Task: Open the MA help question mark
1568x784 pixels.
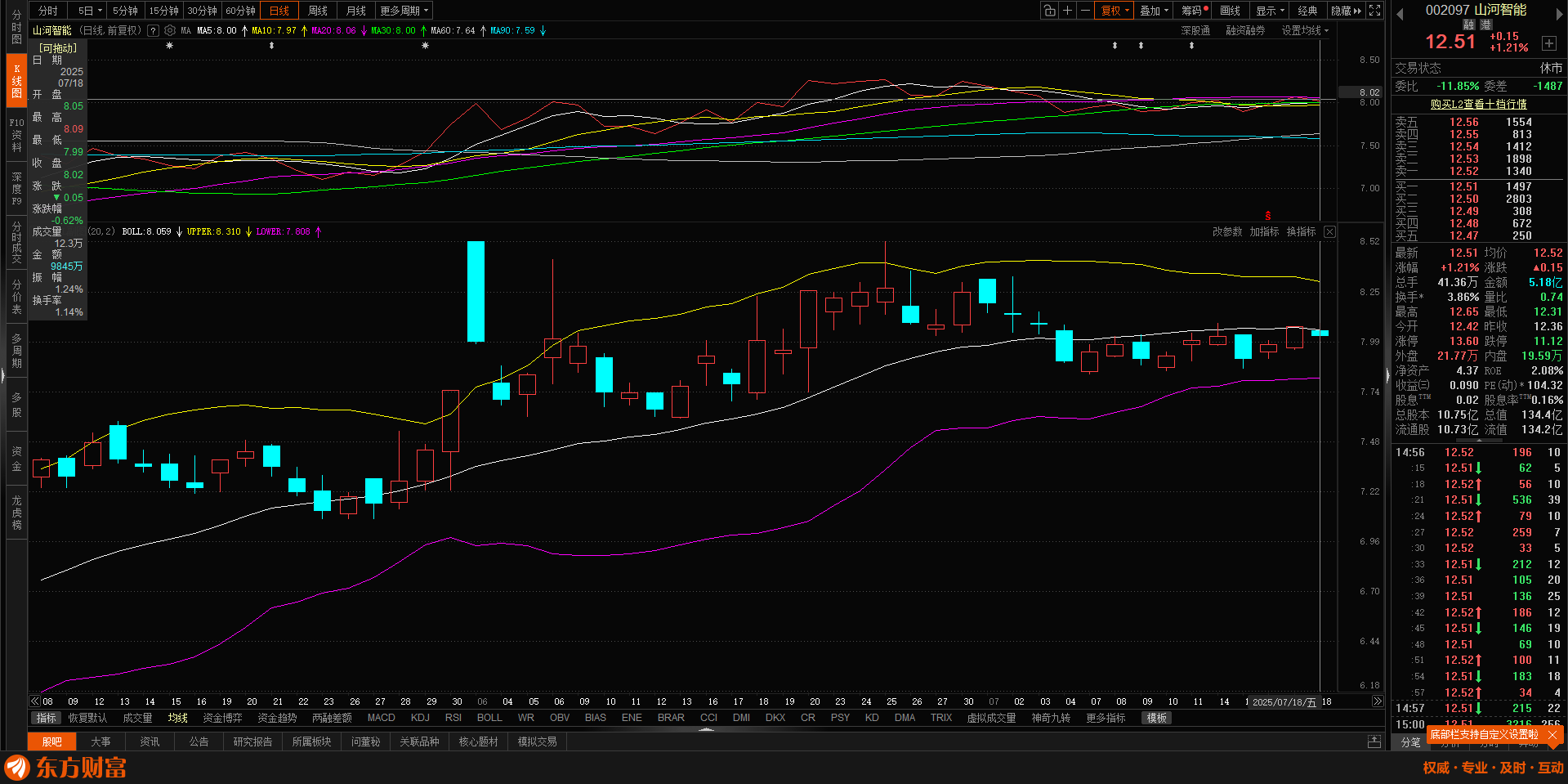Action: point(153,30)
